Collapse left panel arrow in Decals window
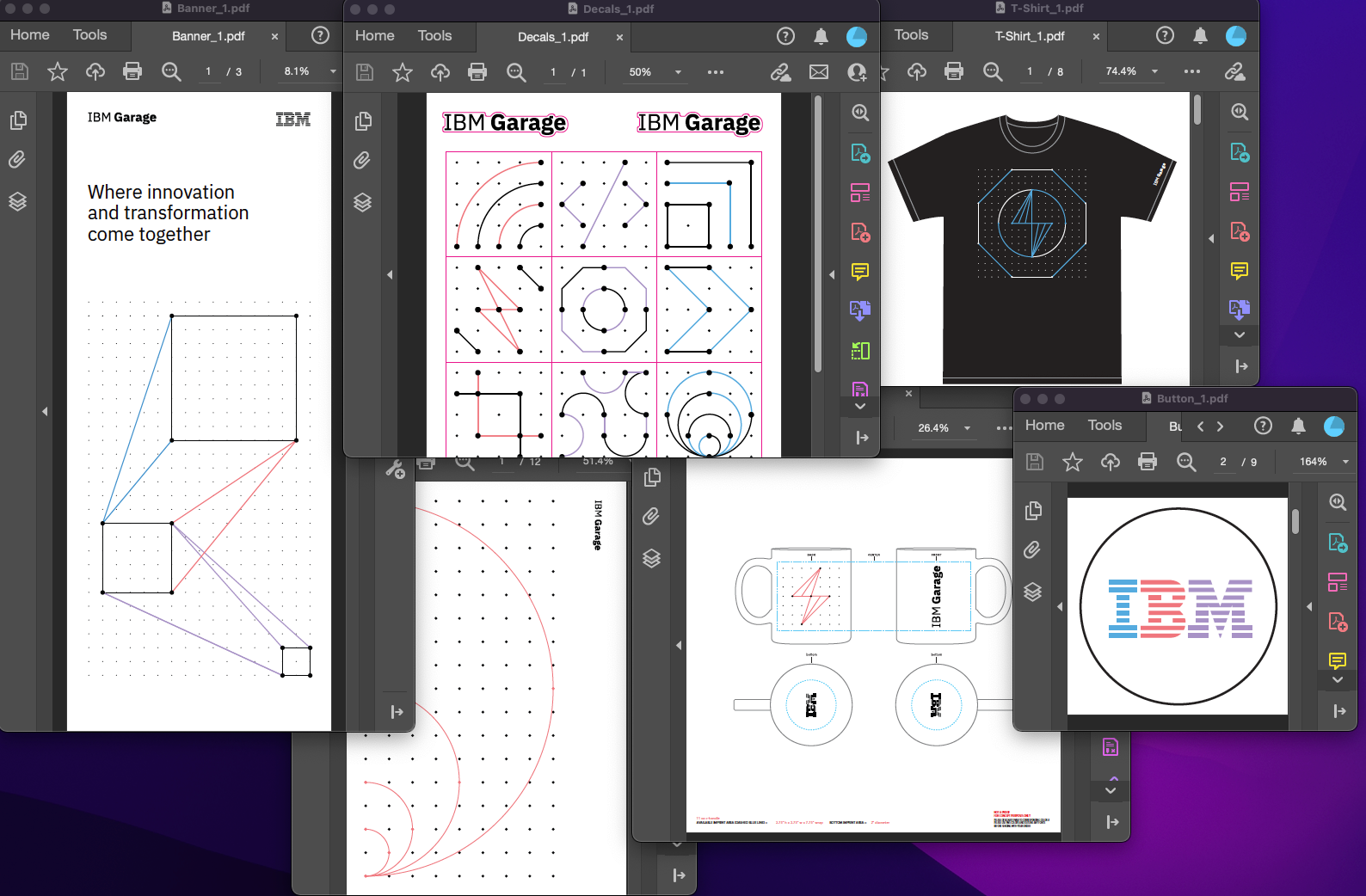Viewport: 1366px width, 896px height. pos(390,275)
